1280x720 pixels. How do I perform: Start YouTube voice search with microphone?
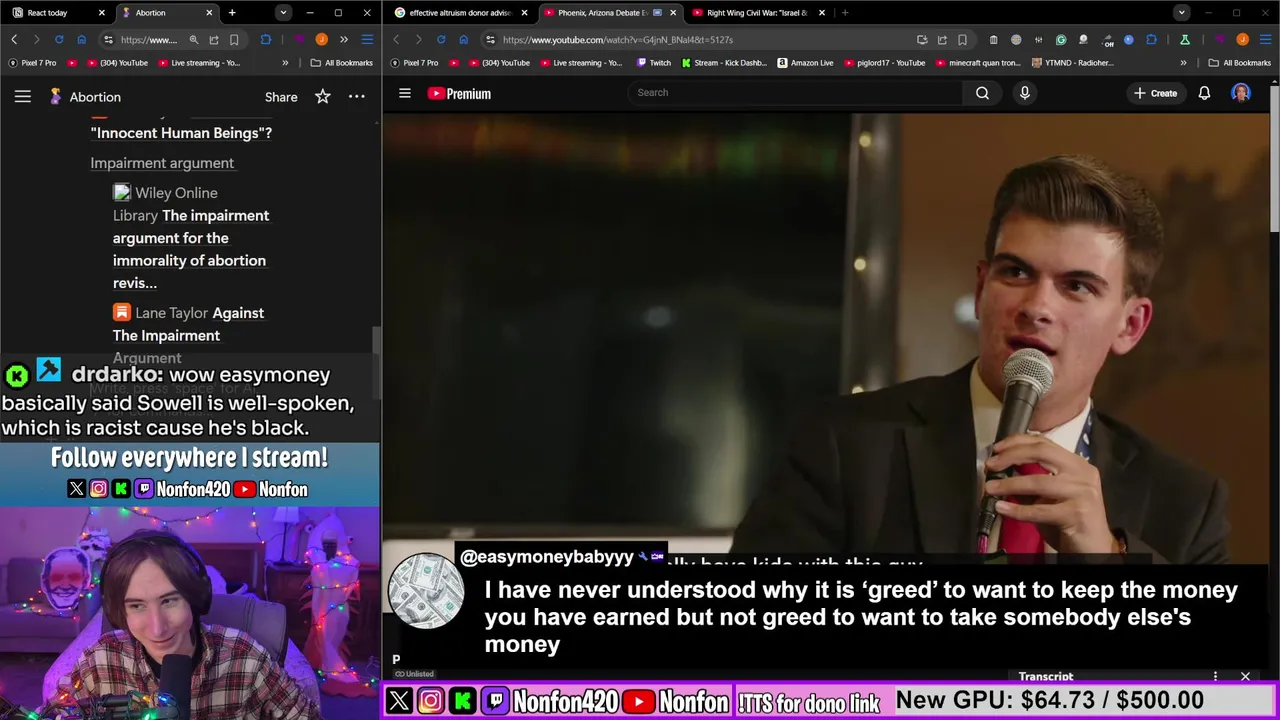coord(1024,93)
